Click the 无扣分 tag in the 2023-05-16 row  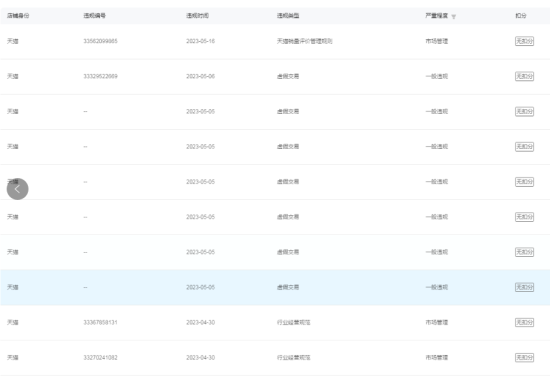coord(524,41)
